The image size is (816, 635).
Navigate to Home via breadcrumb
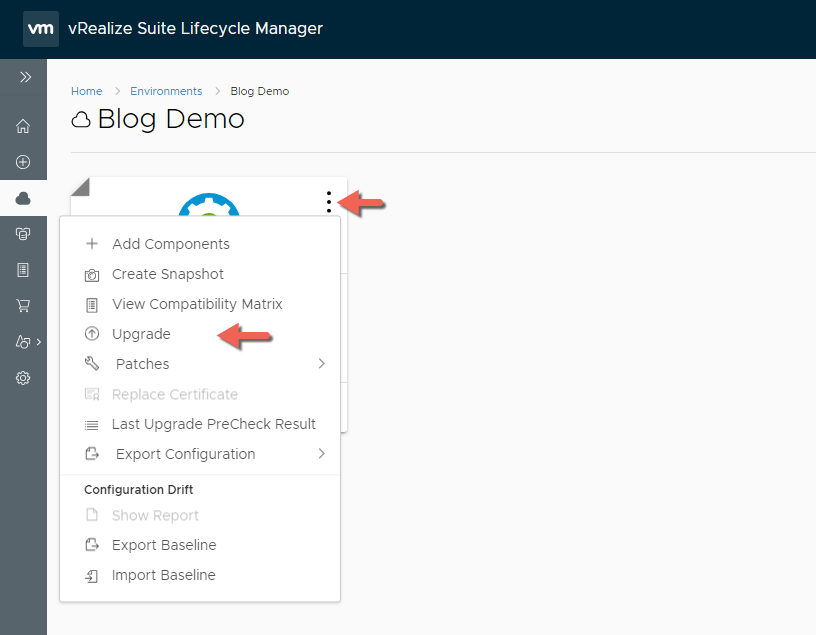pyautogui.click(x=86, y=90)
